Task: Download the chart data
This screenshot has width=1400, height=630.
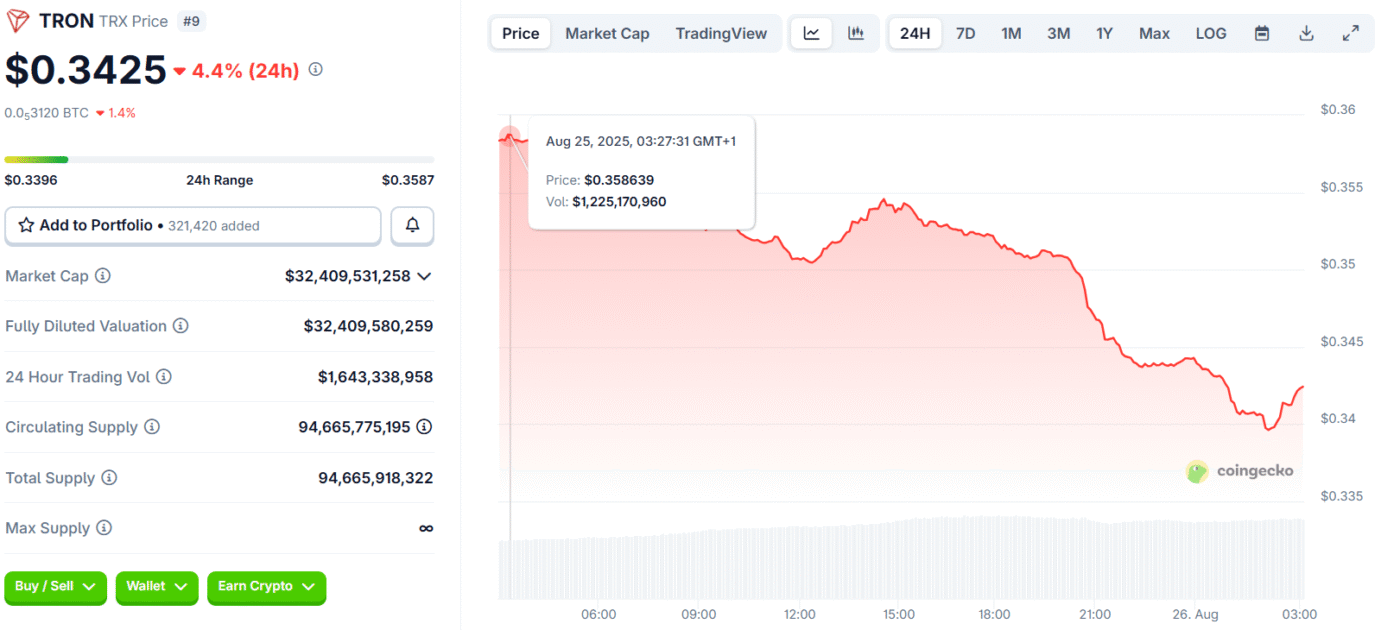Action: coord(1306,33)
